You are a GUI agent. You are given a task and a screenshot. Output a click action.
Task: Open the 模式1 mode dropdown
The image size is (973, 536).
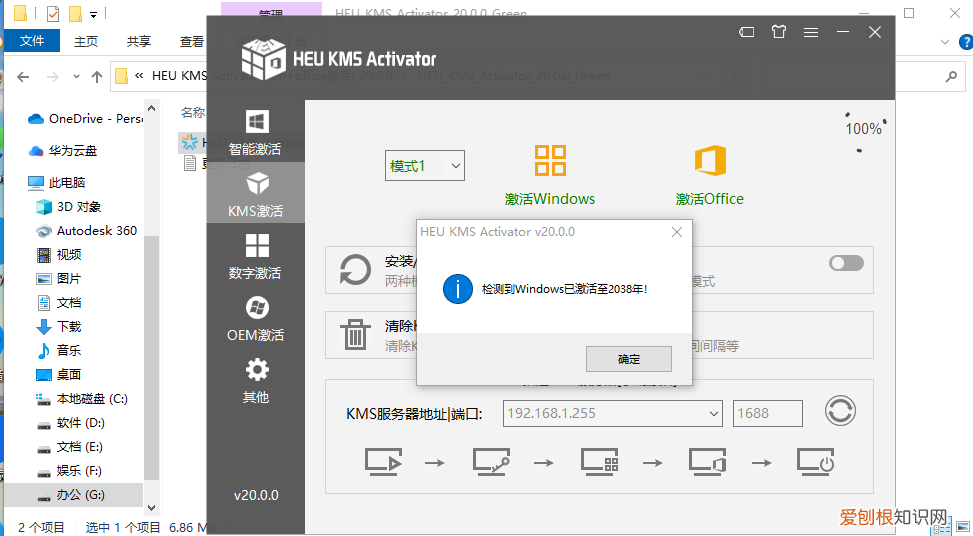424,166
